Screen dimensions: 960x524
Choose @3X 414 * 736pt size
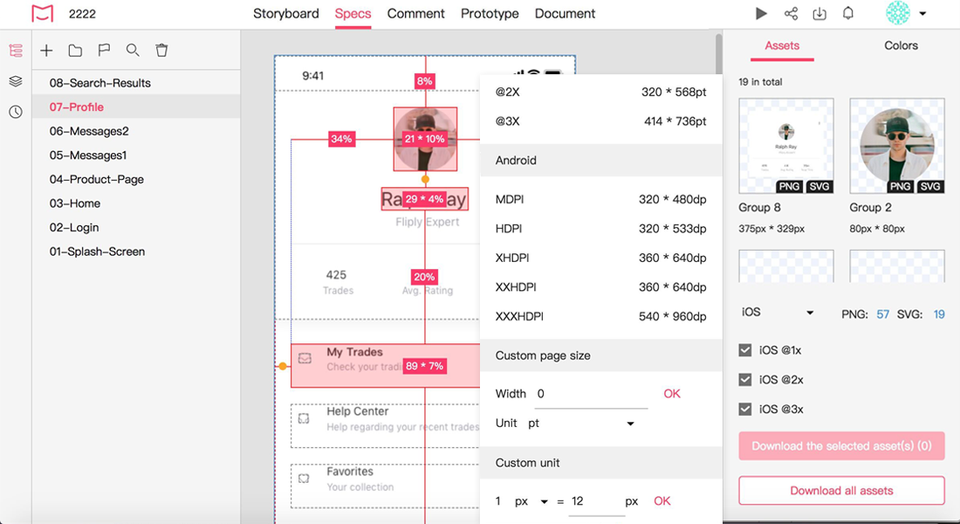[601, 121]
